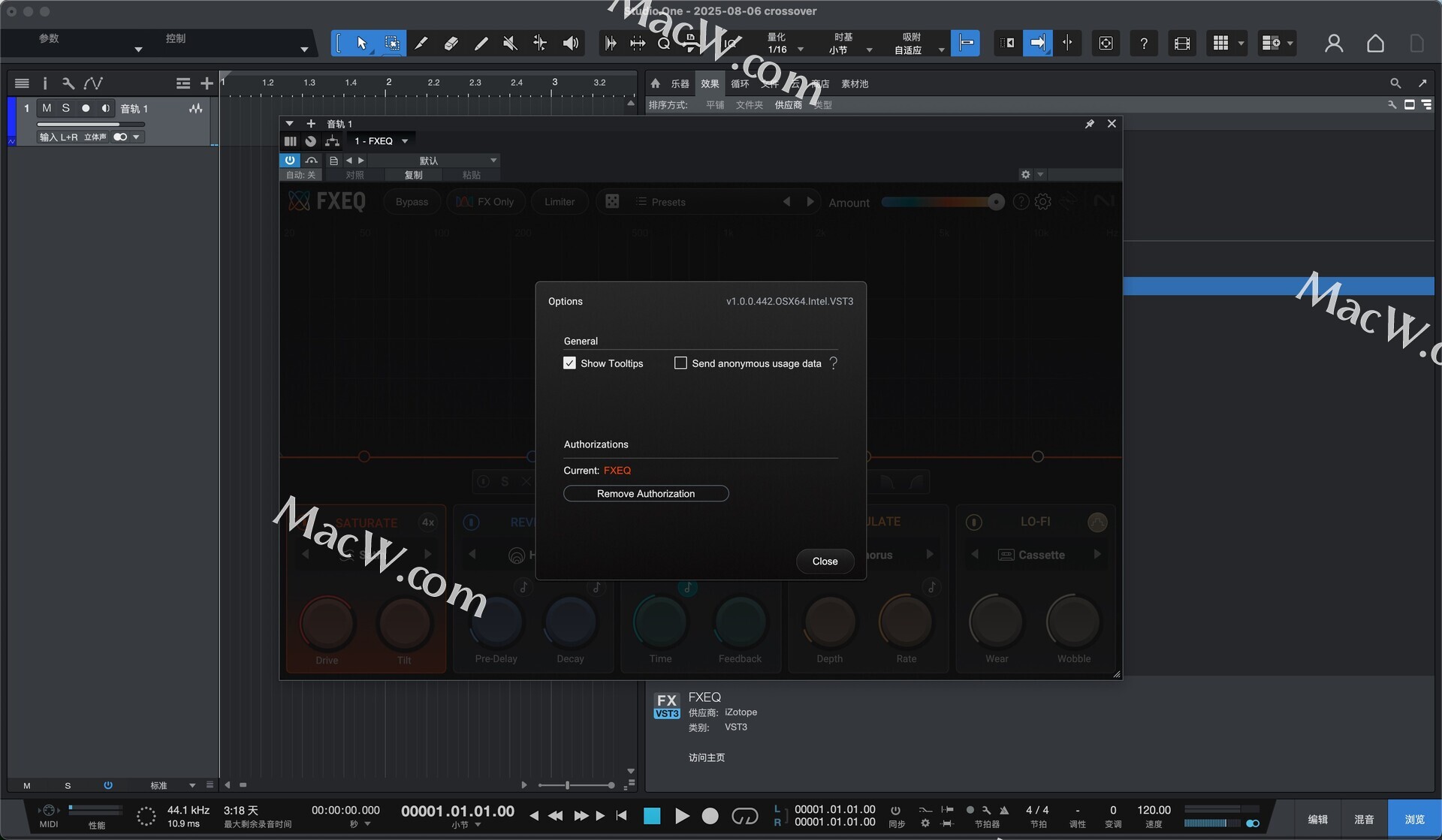Viewport: 1442px width, 840px height.
Task: Open FXEQ gear settings icon
Action: tap(1043, 202)
